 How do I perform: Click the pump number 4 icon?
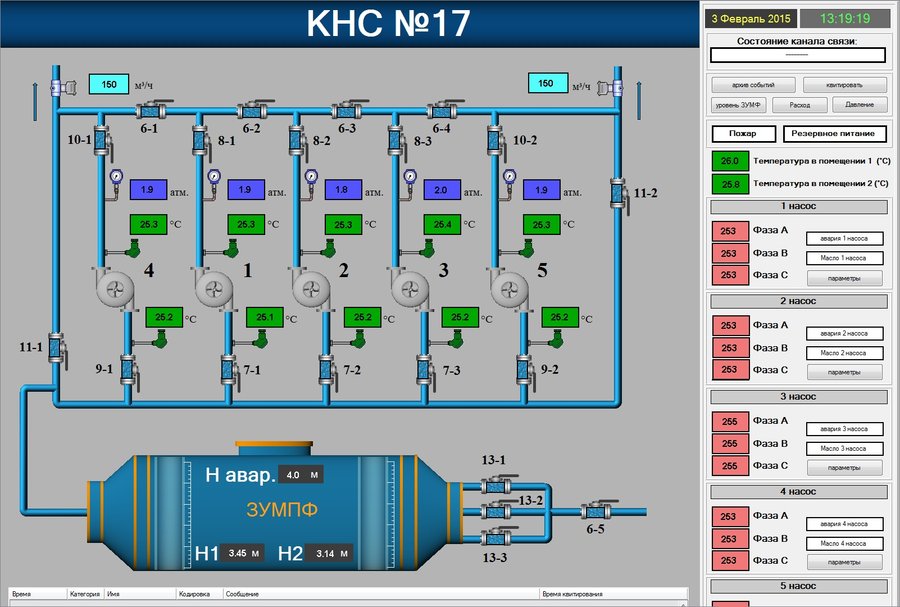pos(117,290)
